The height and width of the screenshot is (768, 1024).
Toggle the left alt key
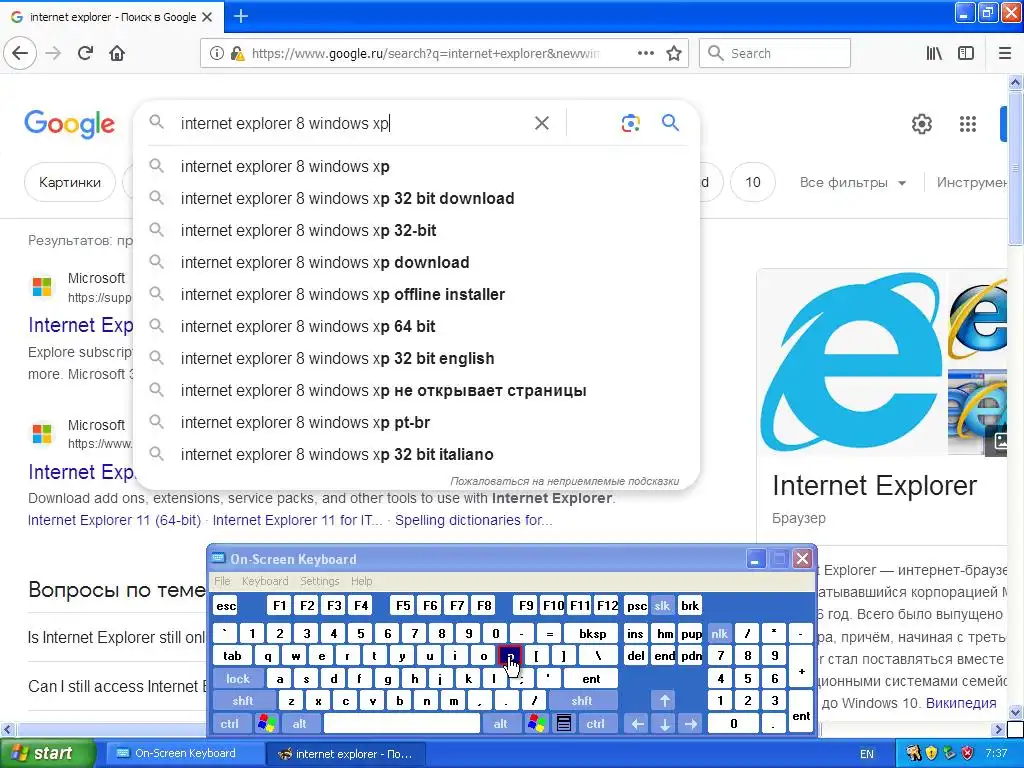click(x=300, y=724)
